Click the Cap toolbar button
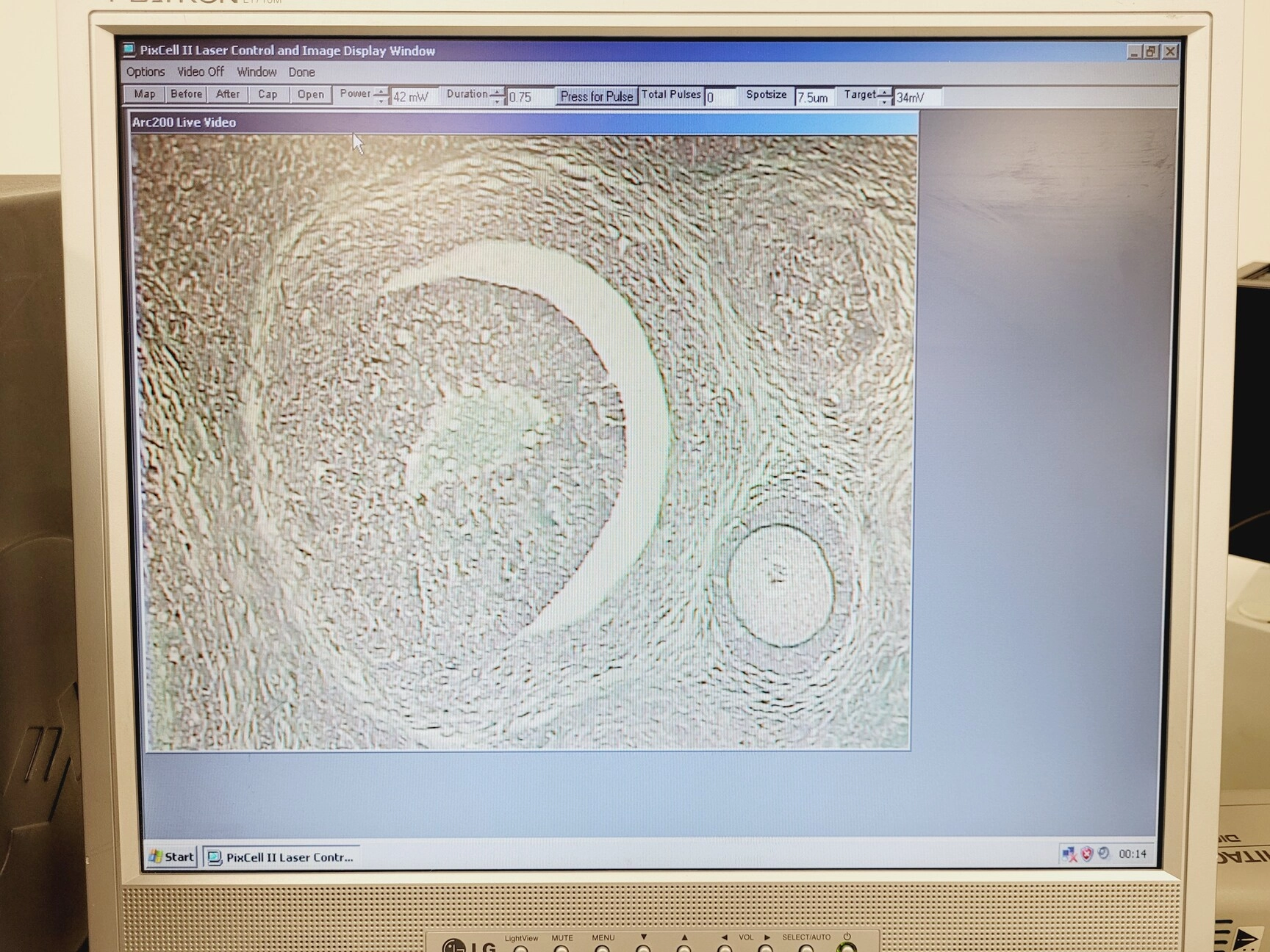The height and width of the screenshot is (952, 1270). tap(268, 94)
